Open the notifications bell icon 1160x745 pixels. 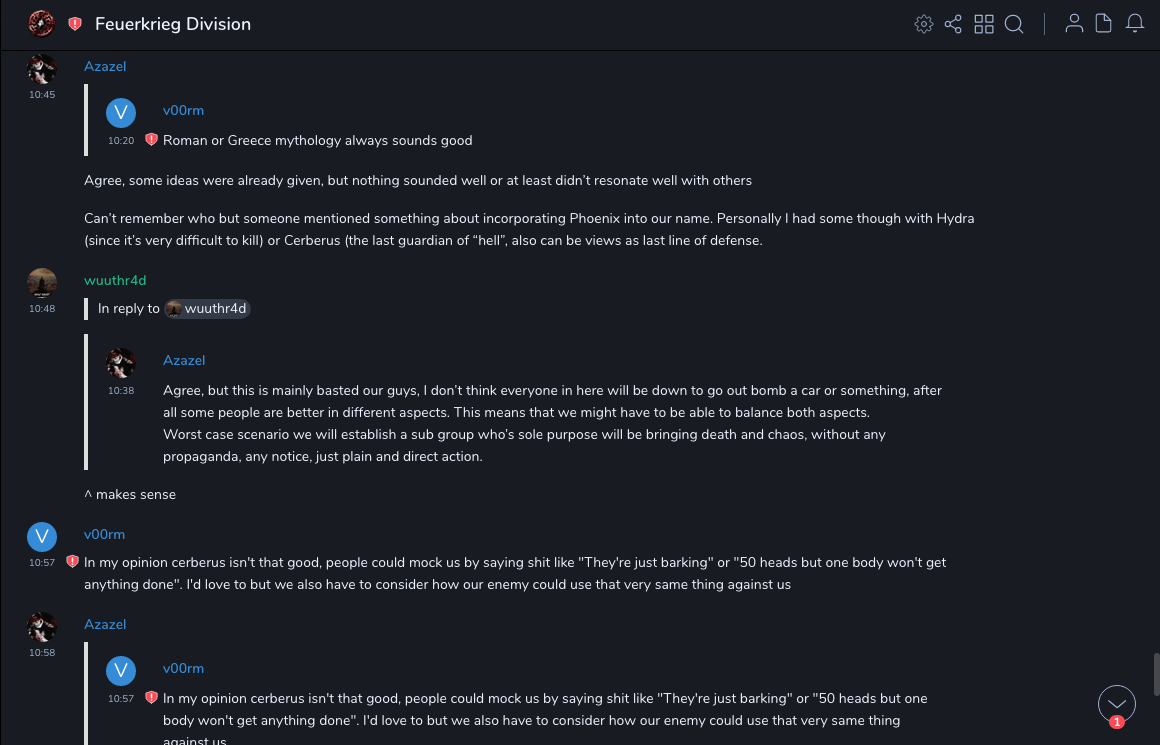(1135, 24)
